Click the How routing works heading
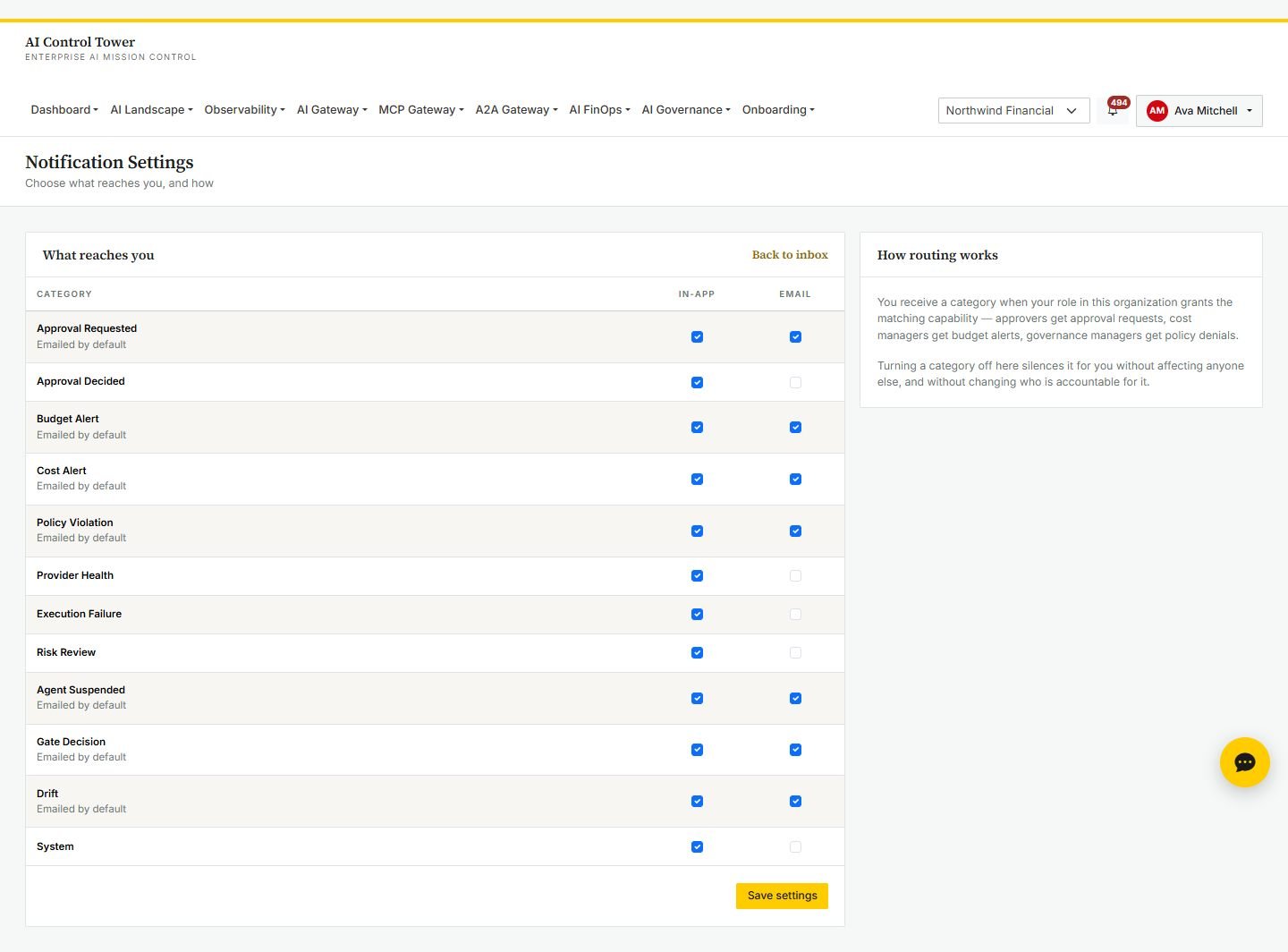This screenshot has height=952, width=1288. click(x=937, y=255)
